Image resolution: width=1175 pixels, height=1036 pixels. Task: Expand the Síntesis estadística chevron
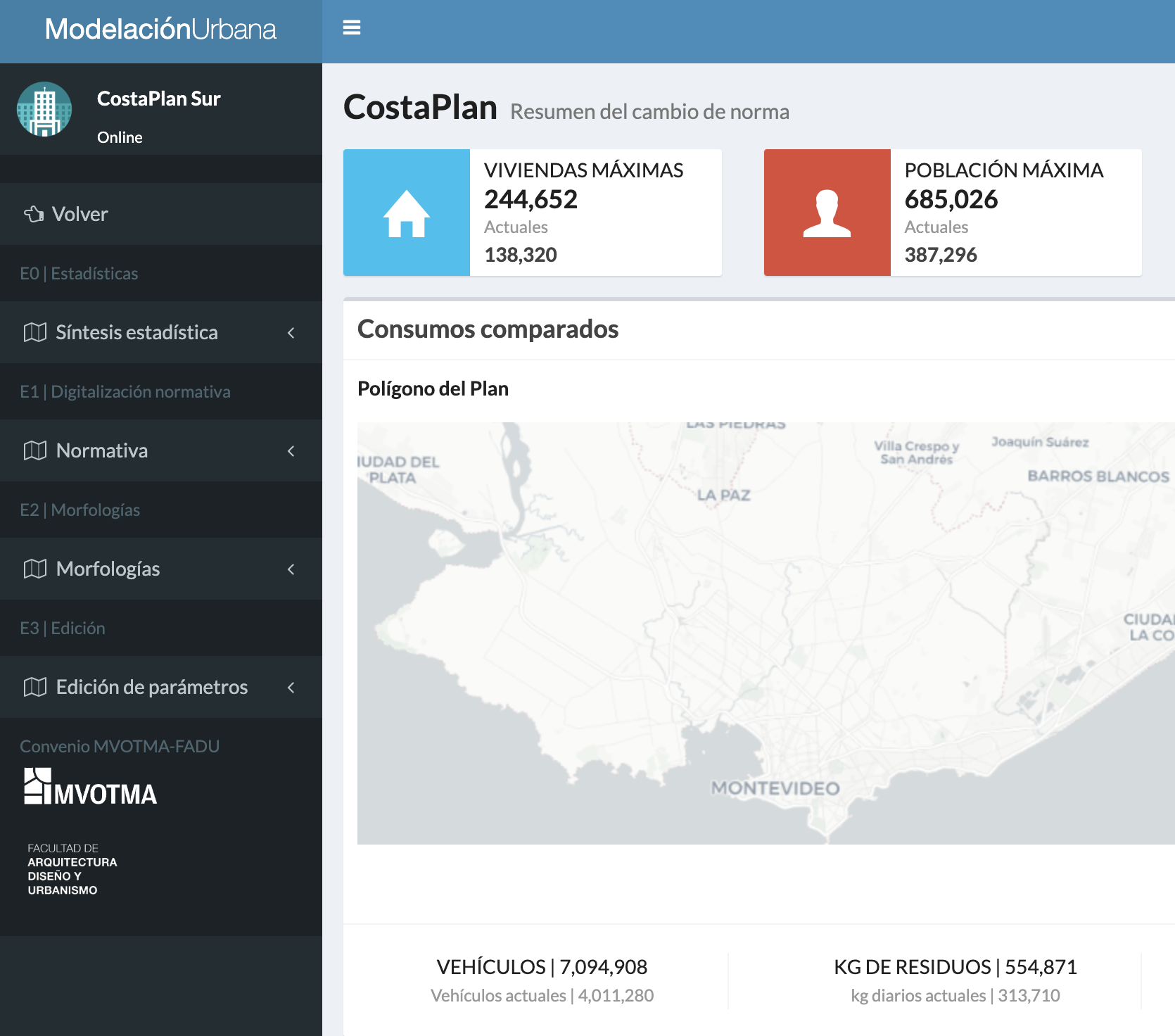pyautogui.click(x=291, y=333)
